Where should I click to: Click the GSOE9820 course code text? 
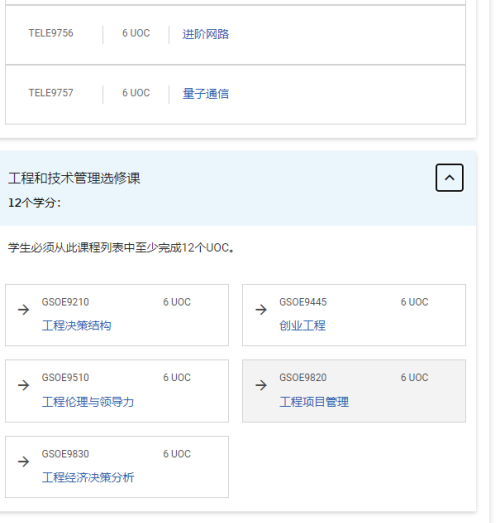point(303,378)
